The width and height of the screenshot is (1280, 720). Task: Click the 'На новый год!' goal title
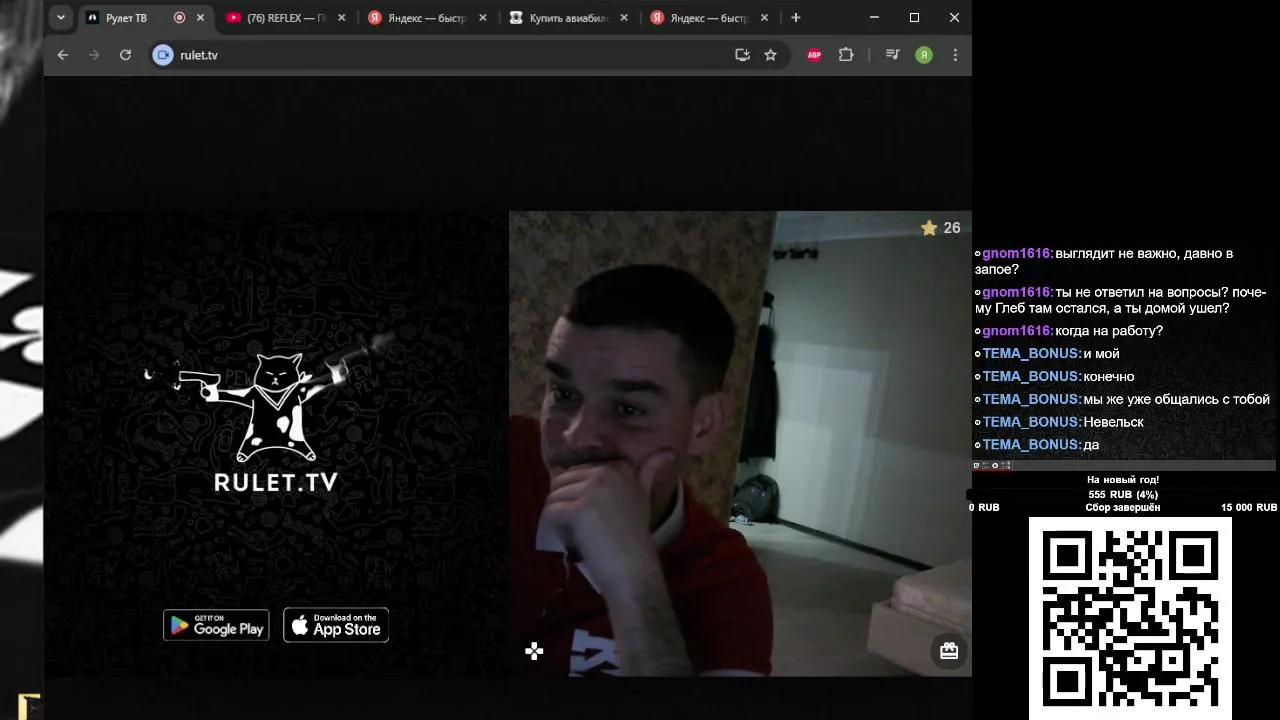[x=1123, y=480]
